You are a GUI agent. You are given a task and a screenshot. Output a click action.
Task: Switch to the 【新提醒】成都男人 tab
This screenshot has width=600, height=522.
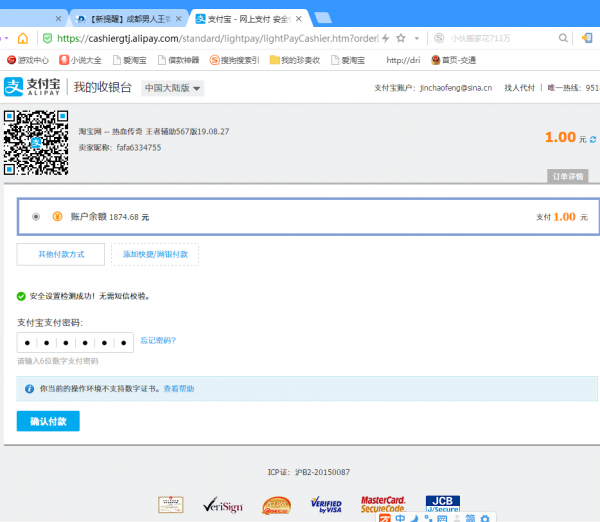point(129,19)
